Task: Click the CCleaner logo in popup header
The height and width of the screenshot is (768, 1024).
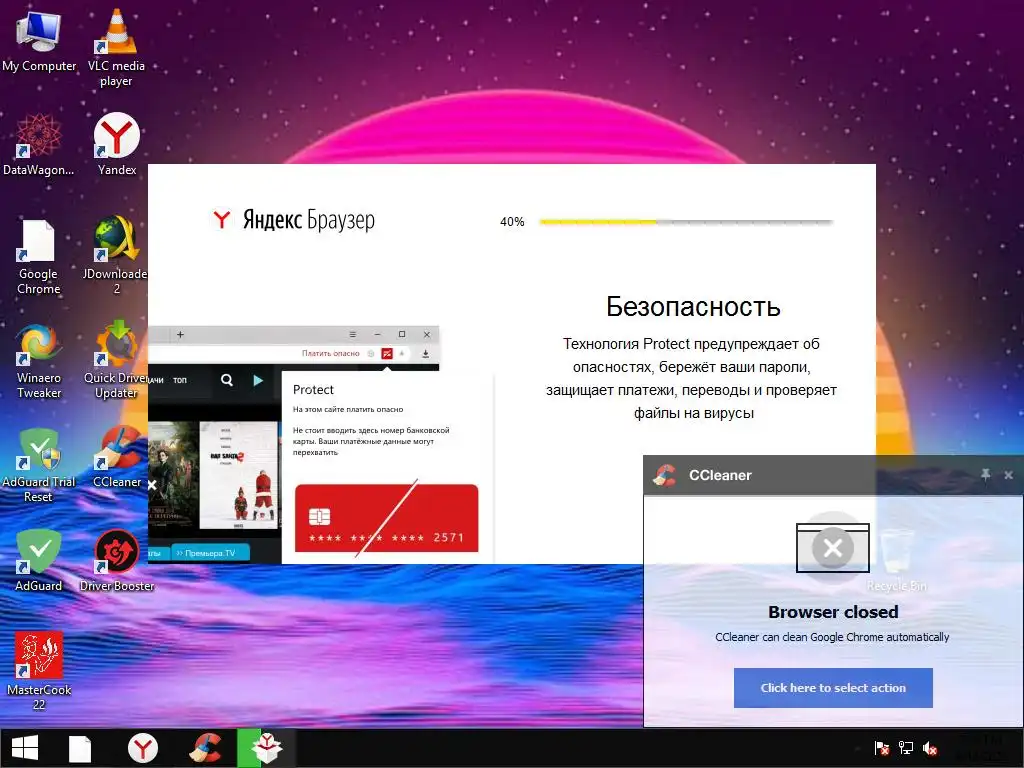Action: [x=665, y=475]
